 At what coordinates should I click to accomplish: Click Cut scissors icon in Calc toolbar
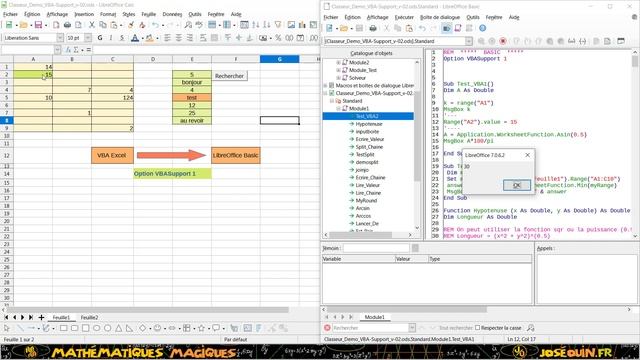click(x=92, y=25)
